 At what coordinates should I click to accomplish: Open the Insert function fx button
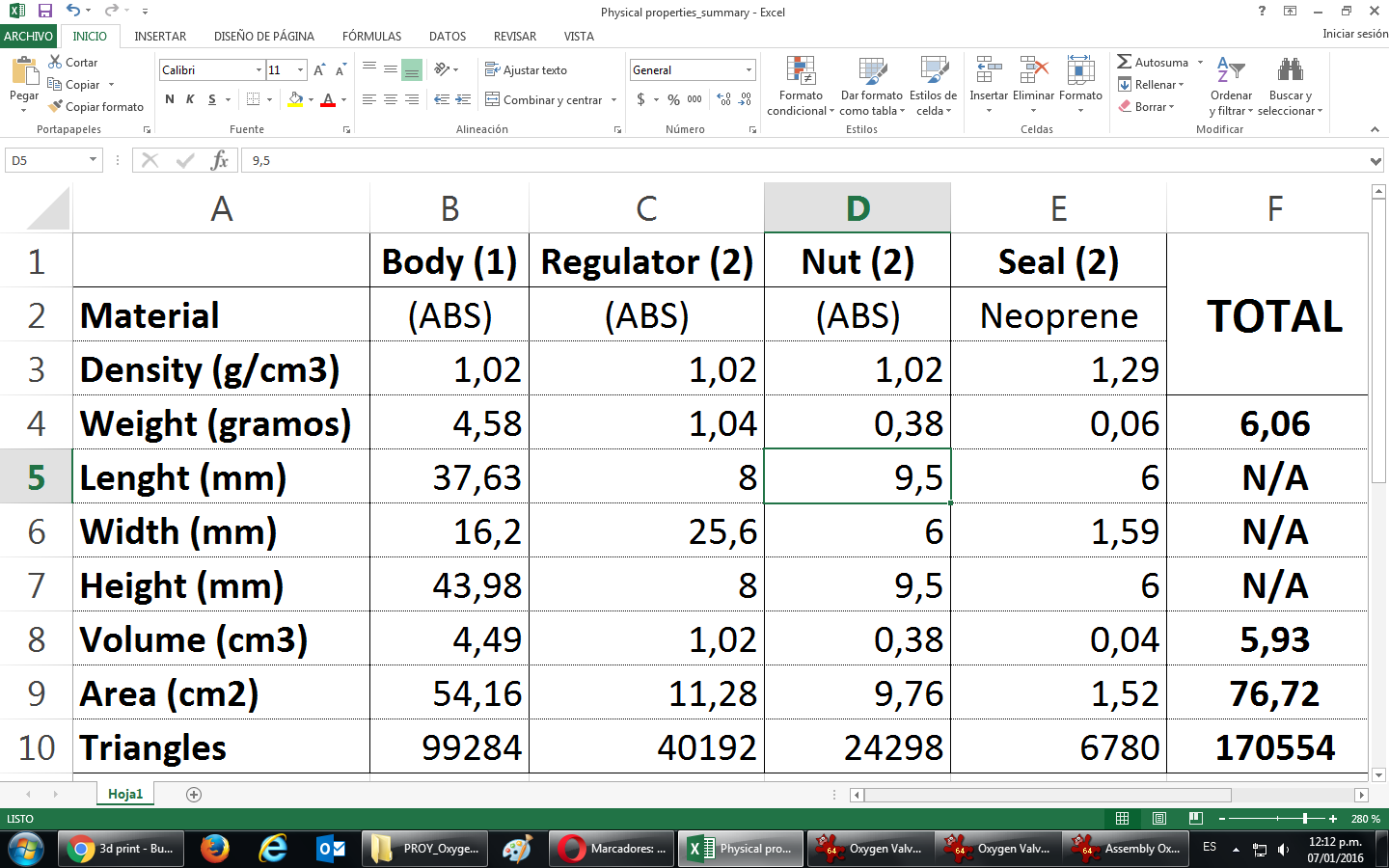tap(220, 160)
